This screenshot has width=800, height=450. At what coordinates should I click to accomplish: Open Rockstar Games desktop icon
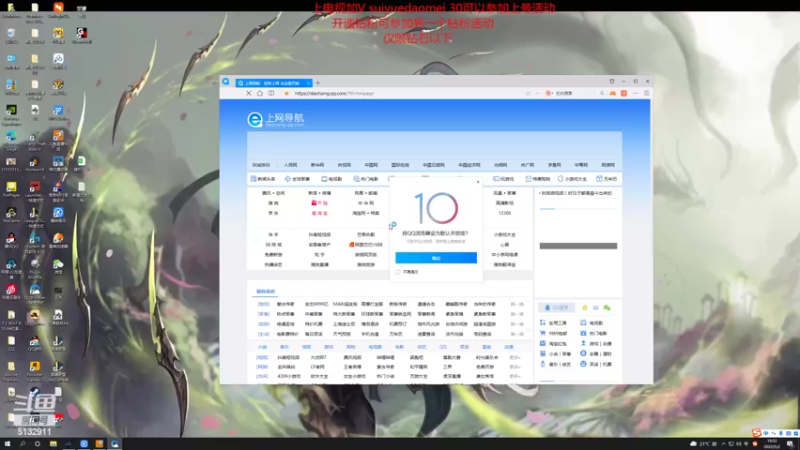[35, 371]
